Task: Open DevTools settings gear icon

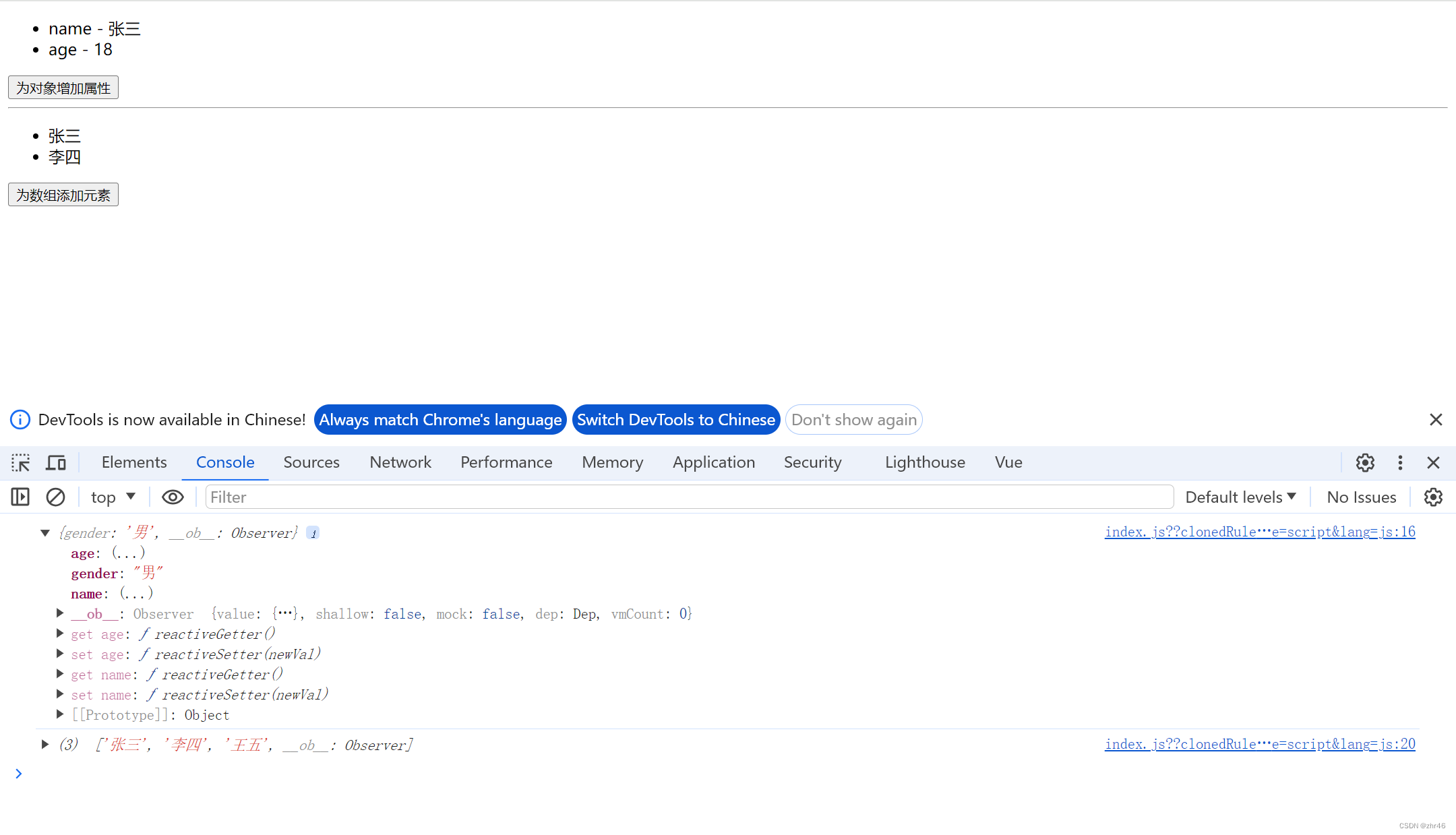Action: click(x=1365, y=462)
